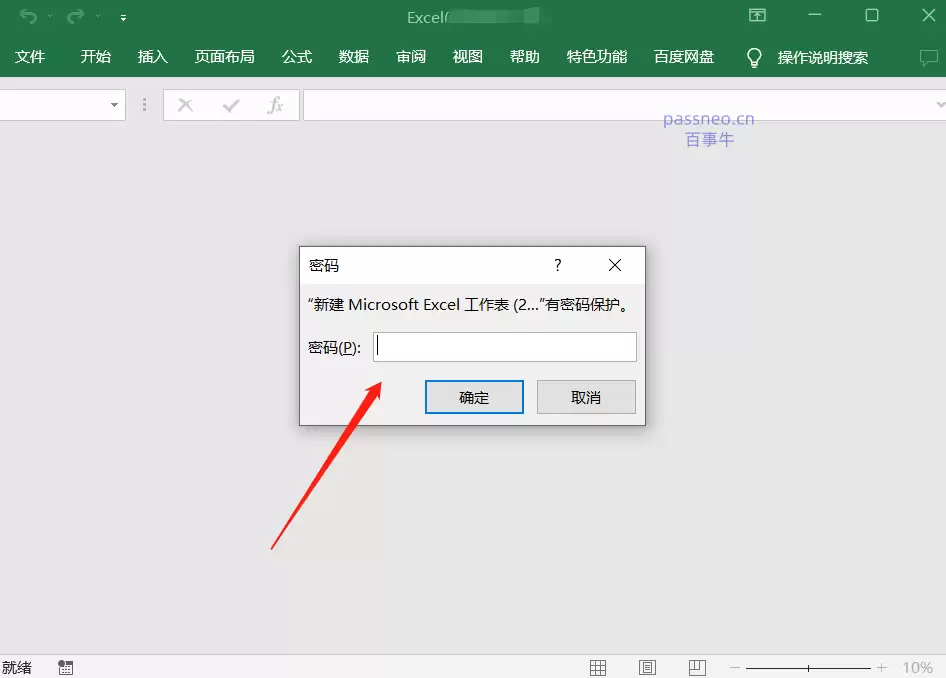Open Normal view from the status bar
Screen dimensions: 946x678
(x=598, y=667)
